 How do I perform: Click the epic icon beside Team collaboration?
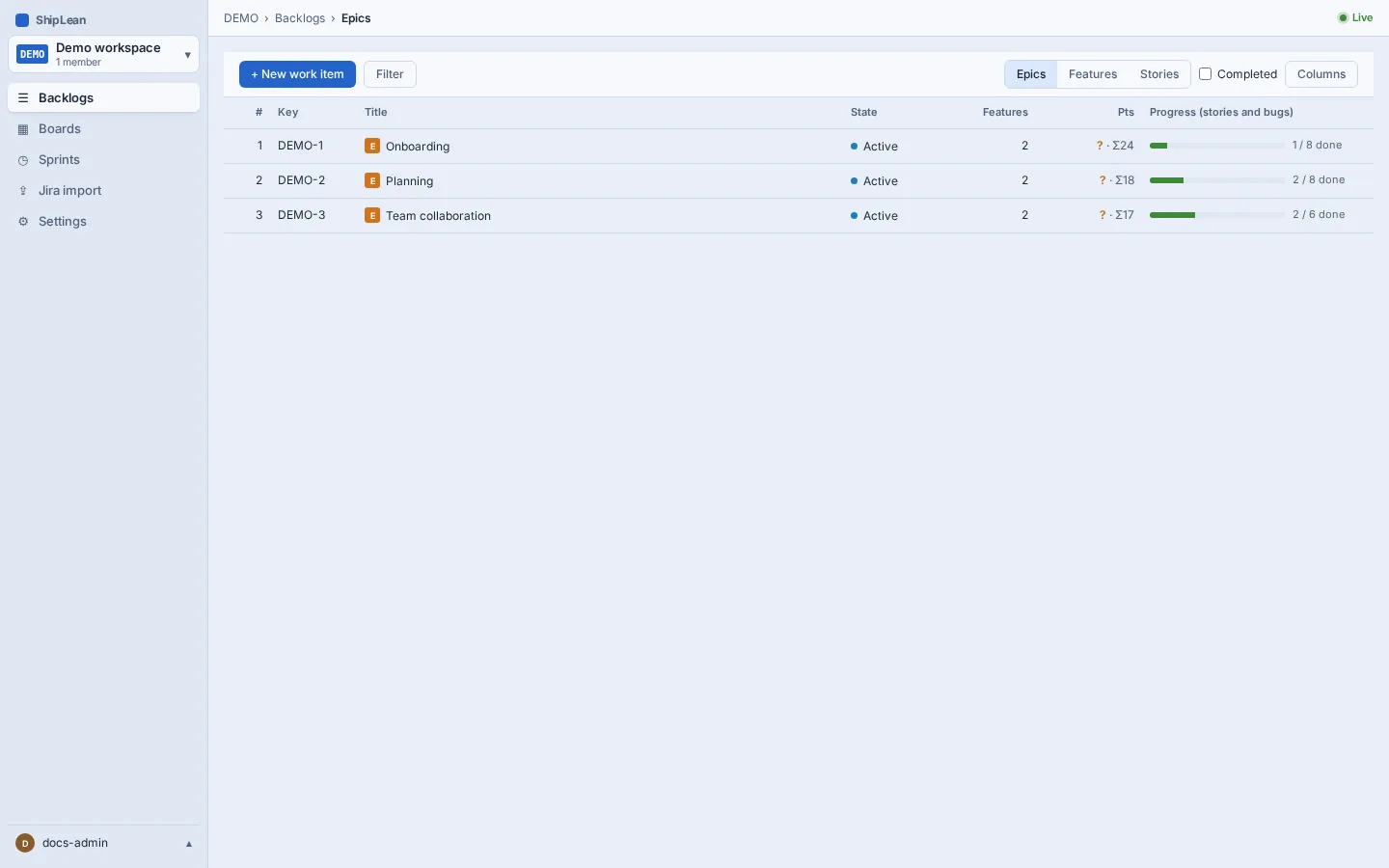[x=372, y=215]
